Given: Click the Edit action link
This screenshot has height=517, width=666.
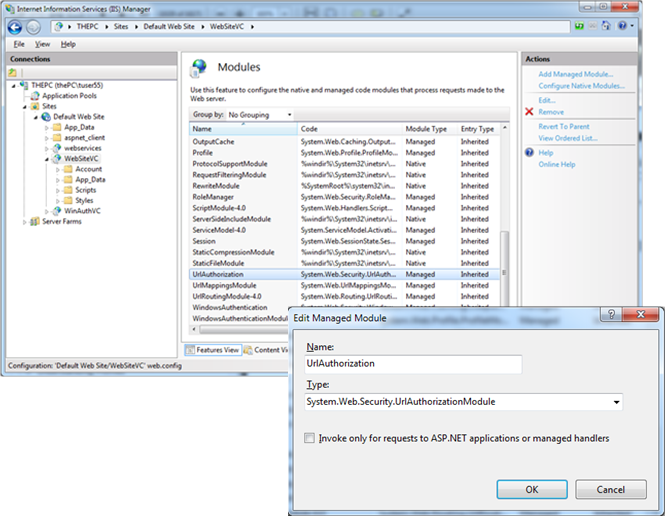Looking at the screenshot, I should (547, 101).
